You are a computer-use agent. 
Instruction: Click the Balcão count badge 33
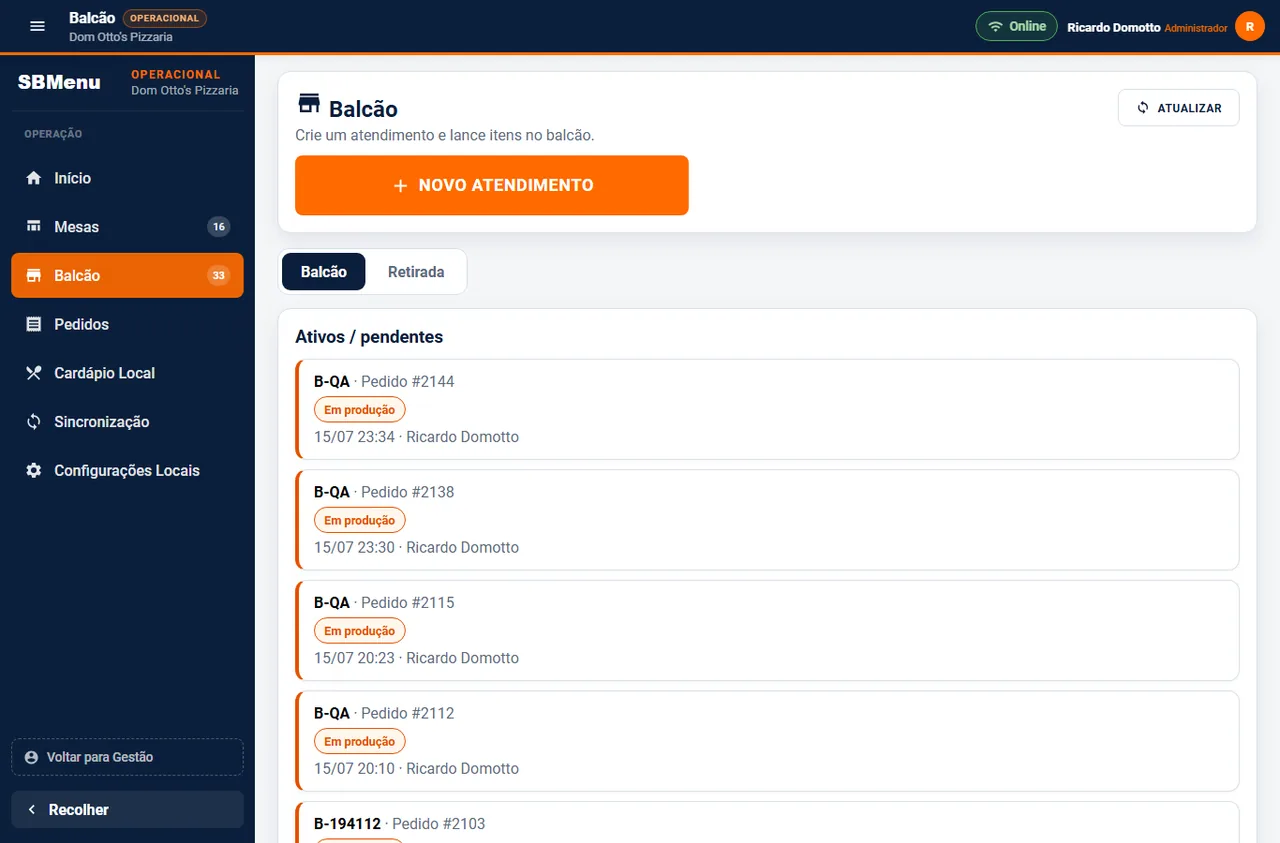(219, 276)
